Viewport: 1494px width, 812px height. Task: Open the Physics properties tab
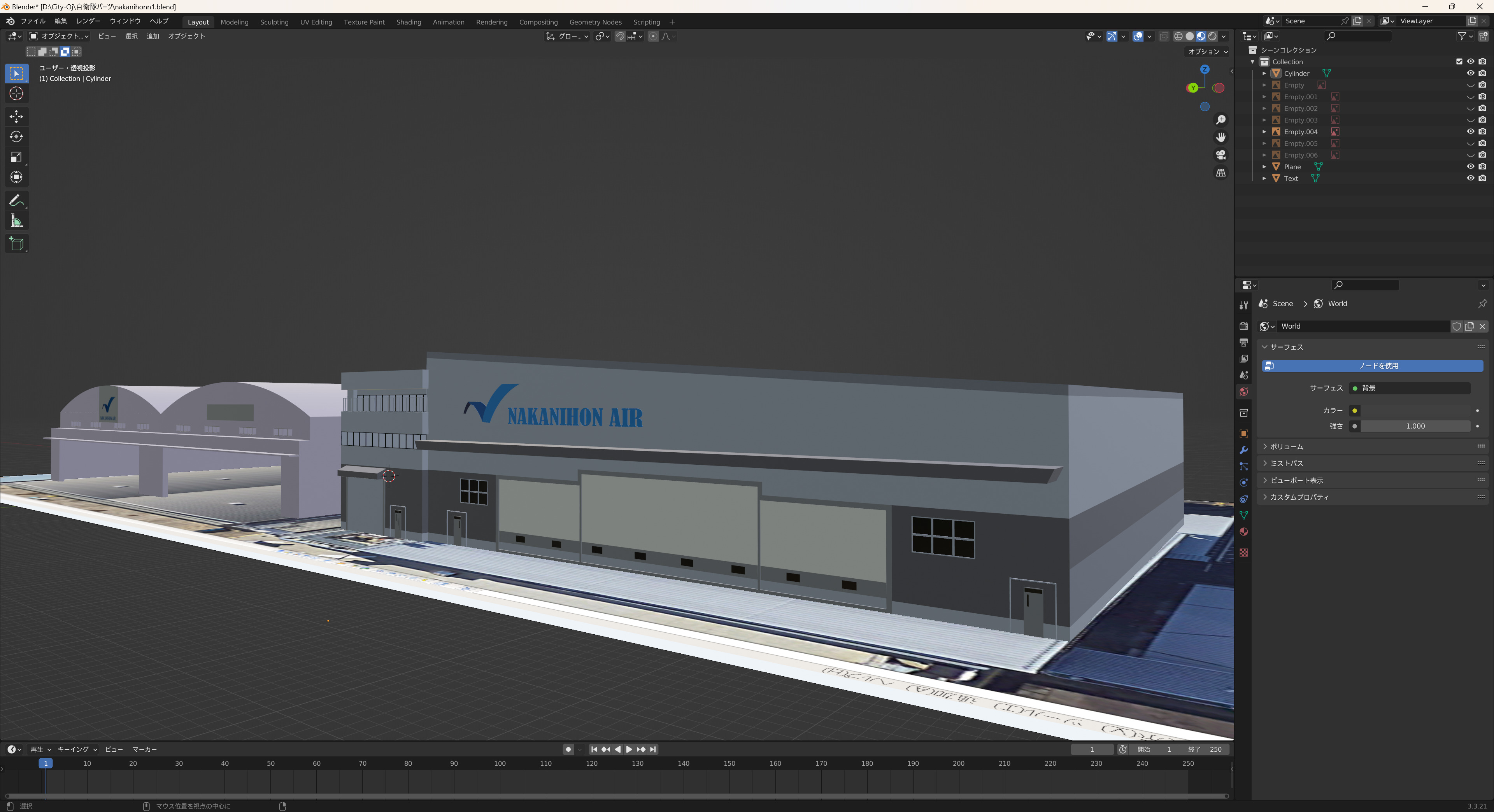click(1243, 483)
